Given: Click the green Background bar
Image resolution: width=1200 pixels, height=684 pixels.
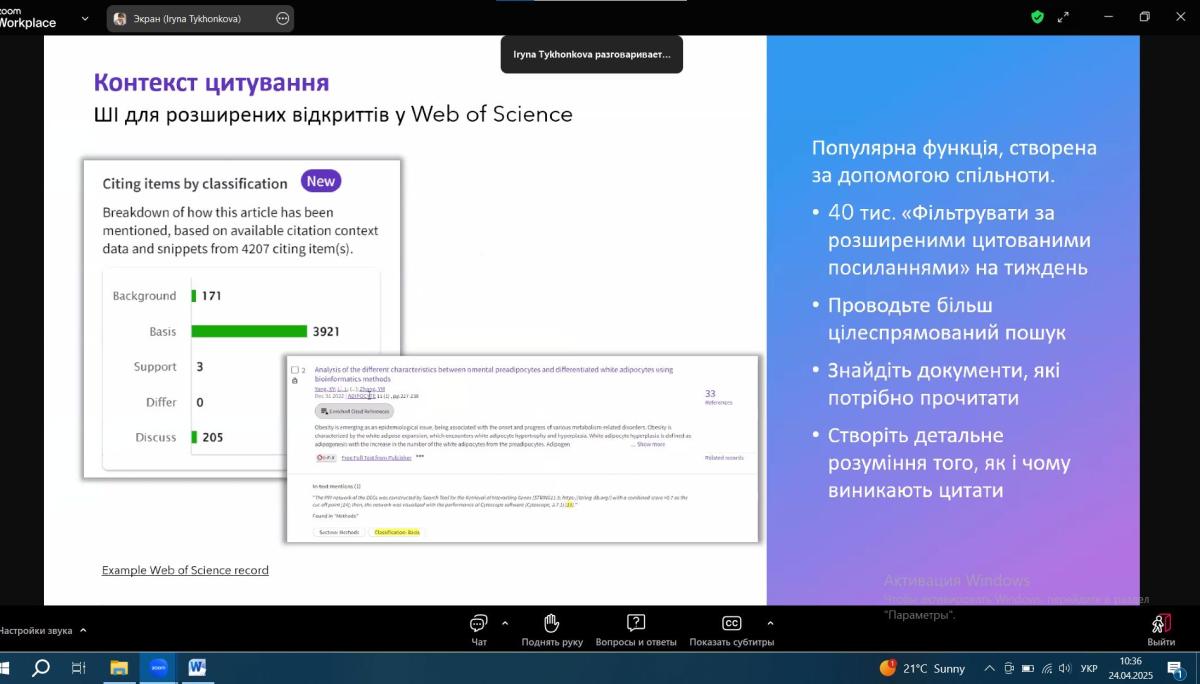Looking at the screenshot, I should (194, 296).
